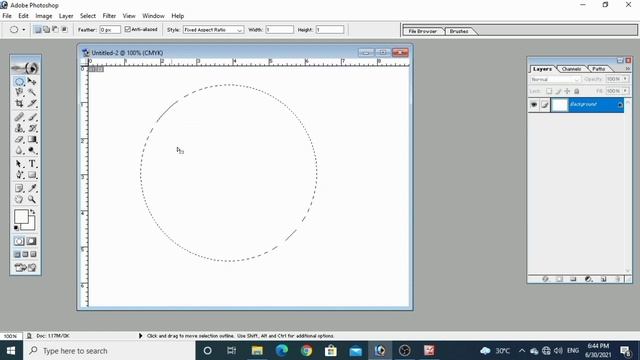The image size is (640, 360).
Task: Choose Subtract from selection mode
Action: (x=56, y=30)
